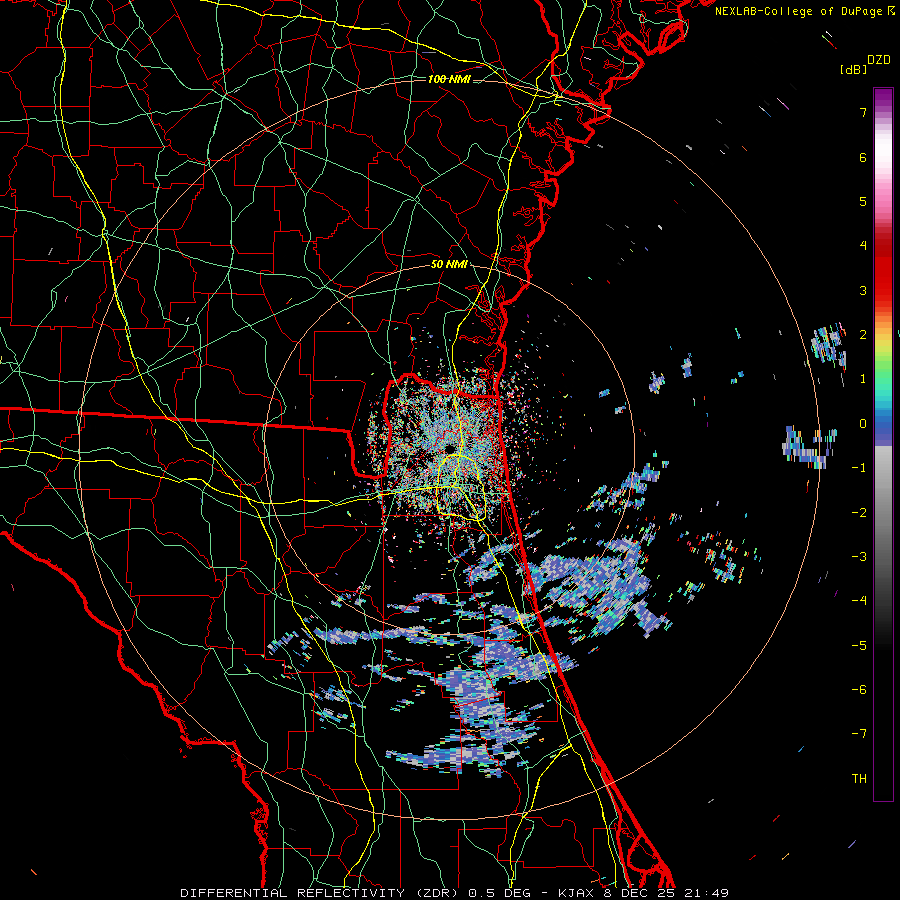Select the 1 dB scale tick label
Screen dimensions: 900x900
tap(863, 379)
